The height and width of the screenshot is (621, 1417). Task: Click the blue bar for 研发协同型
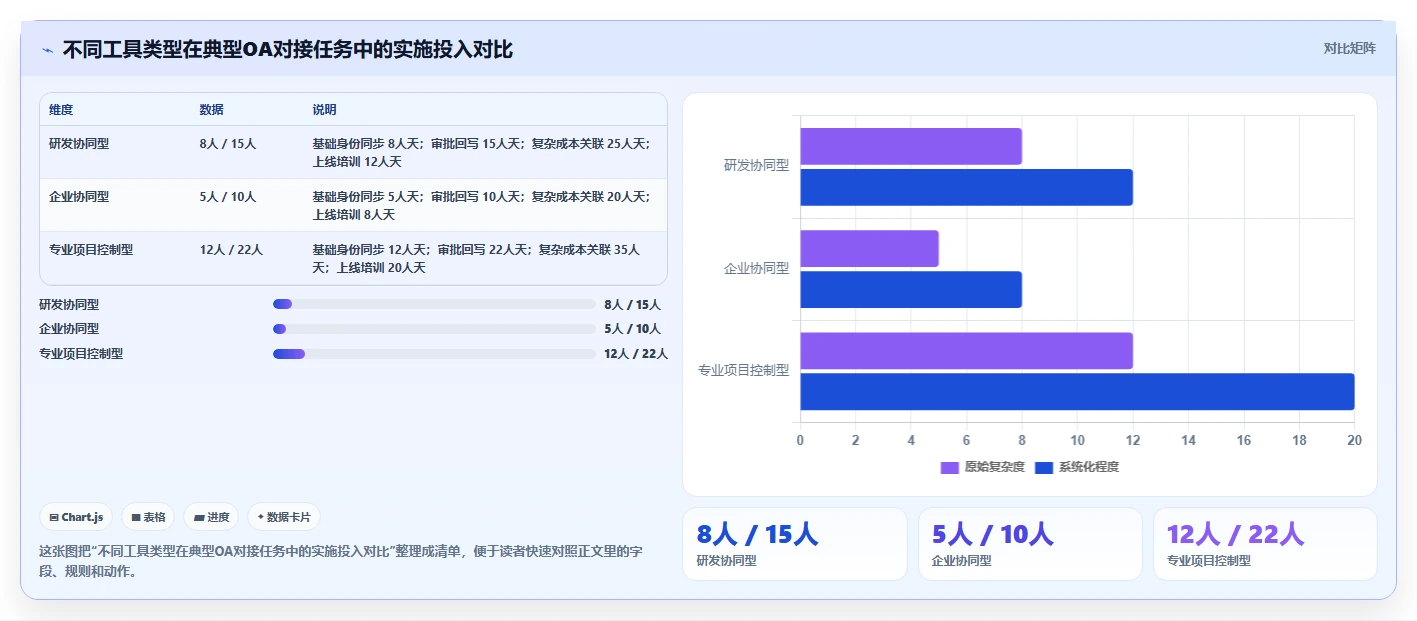pos(966,187)
